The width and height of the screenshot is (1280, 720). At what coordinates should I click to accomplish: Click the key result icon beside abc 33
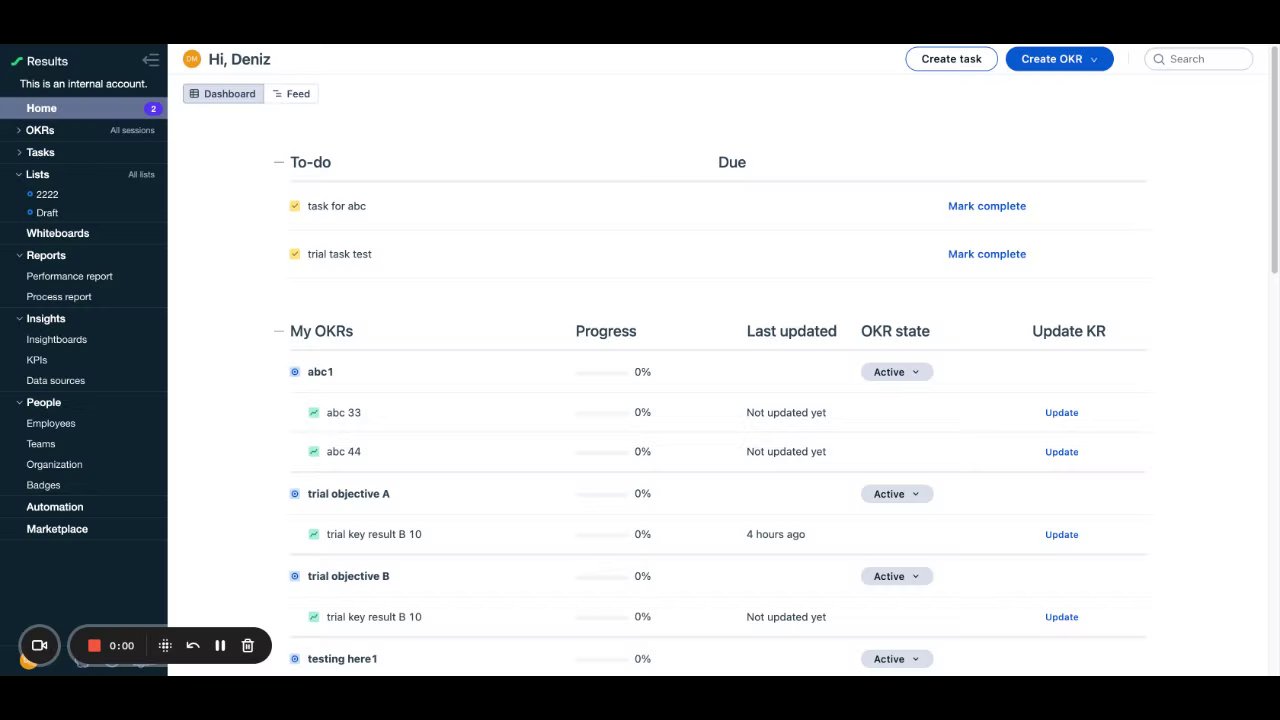point(314,412)
